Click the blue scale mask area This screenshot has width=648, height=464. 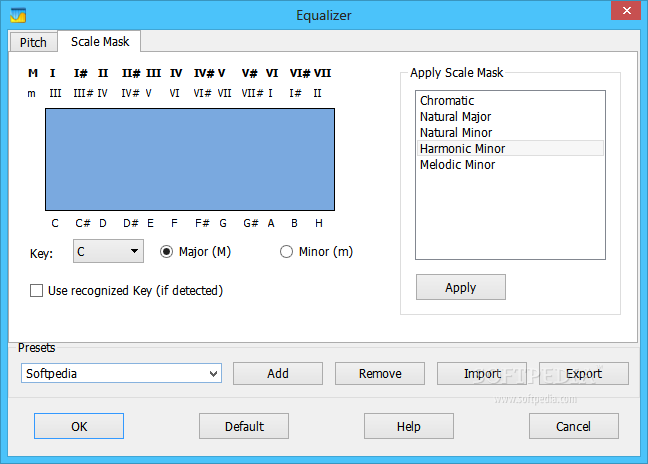(190, 159)
